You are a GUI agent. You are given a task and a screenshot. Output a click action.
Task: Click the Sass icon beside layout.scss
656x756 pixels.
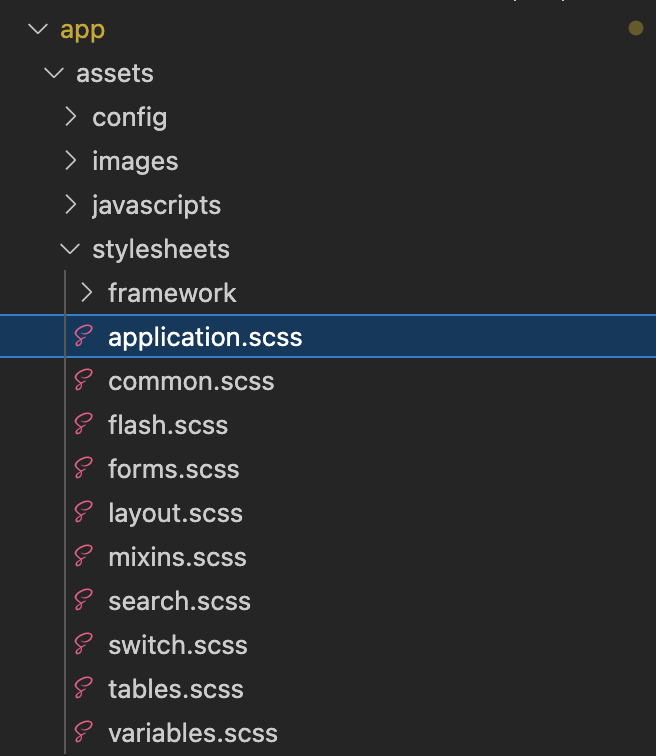click(x=84, y=513)
